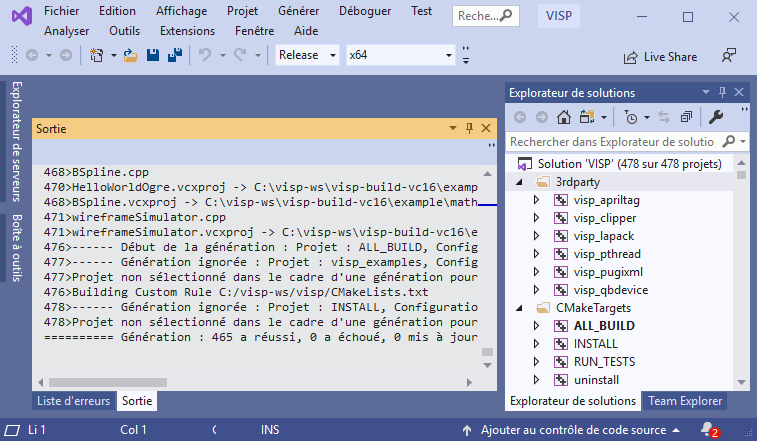Open Properties wrench icon in Solution Explorer

coord(715,117)
